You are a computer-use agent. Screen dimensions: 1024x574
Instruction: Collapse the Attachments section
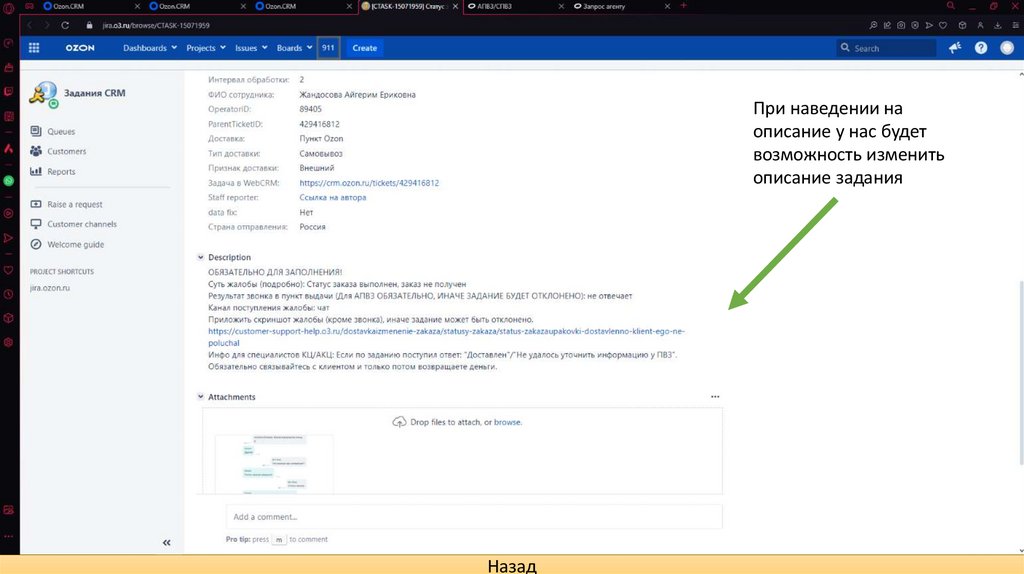tap(200, 397)
